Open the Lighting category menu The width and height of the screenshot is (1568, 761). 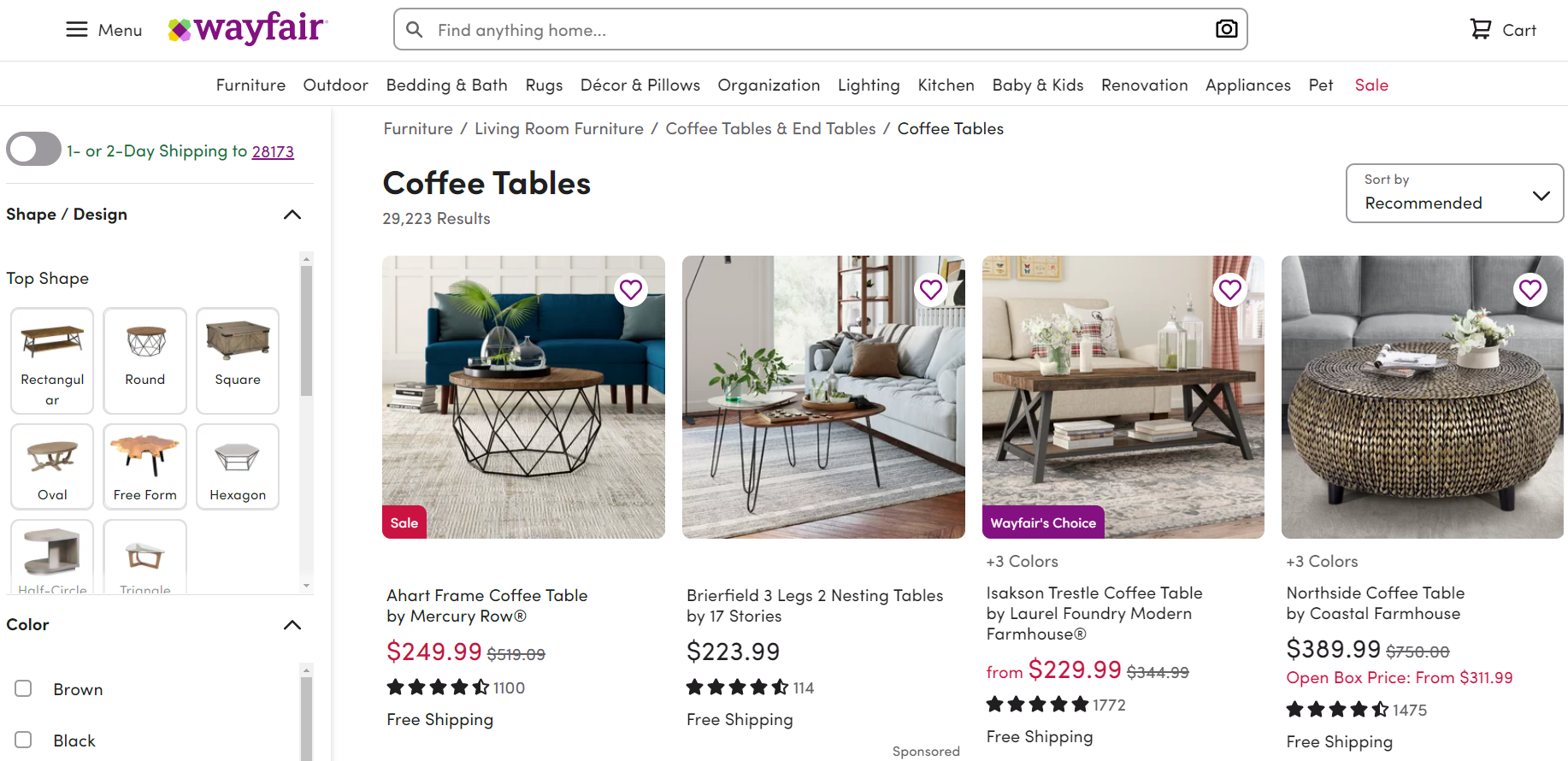click(x=869, y=85)
